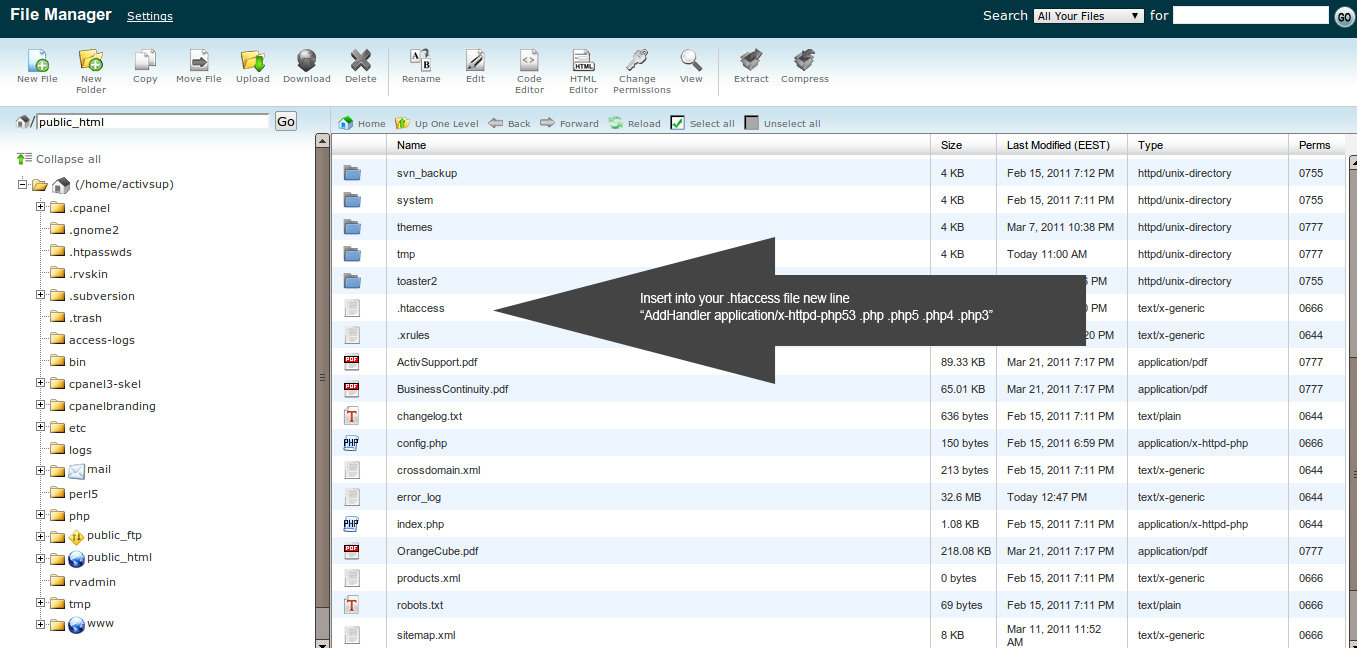The width and height of the screenshot is (1357, 648).
Task: Click the Unselect all checkbox
Action: 752,123
